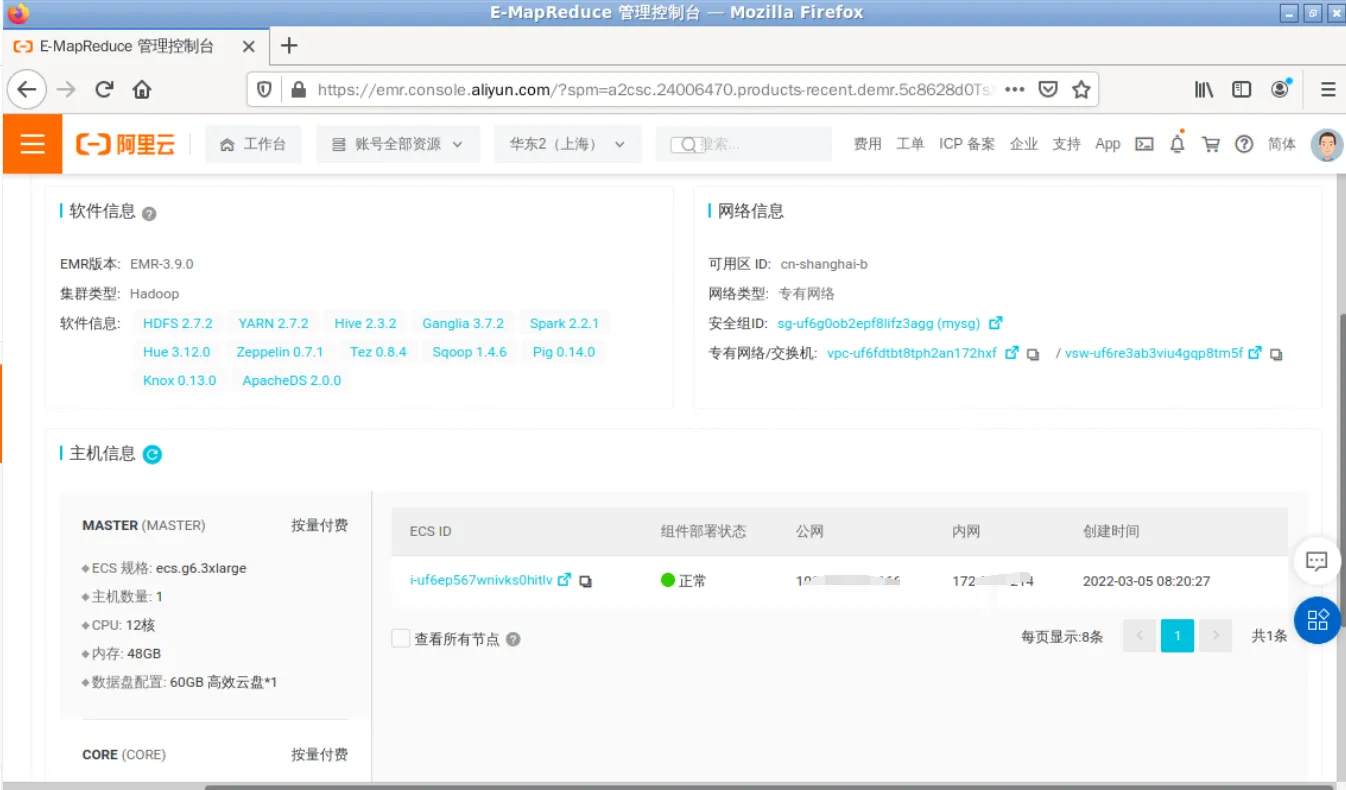The image size is (1346, 790).
Task: Open ECS instance i-uf6ep567wnivks0hitlv link
Action: tap(481, 580)
